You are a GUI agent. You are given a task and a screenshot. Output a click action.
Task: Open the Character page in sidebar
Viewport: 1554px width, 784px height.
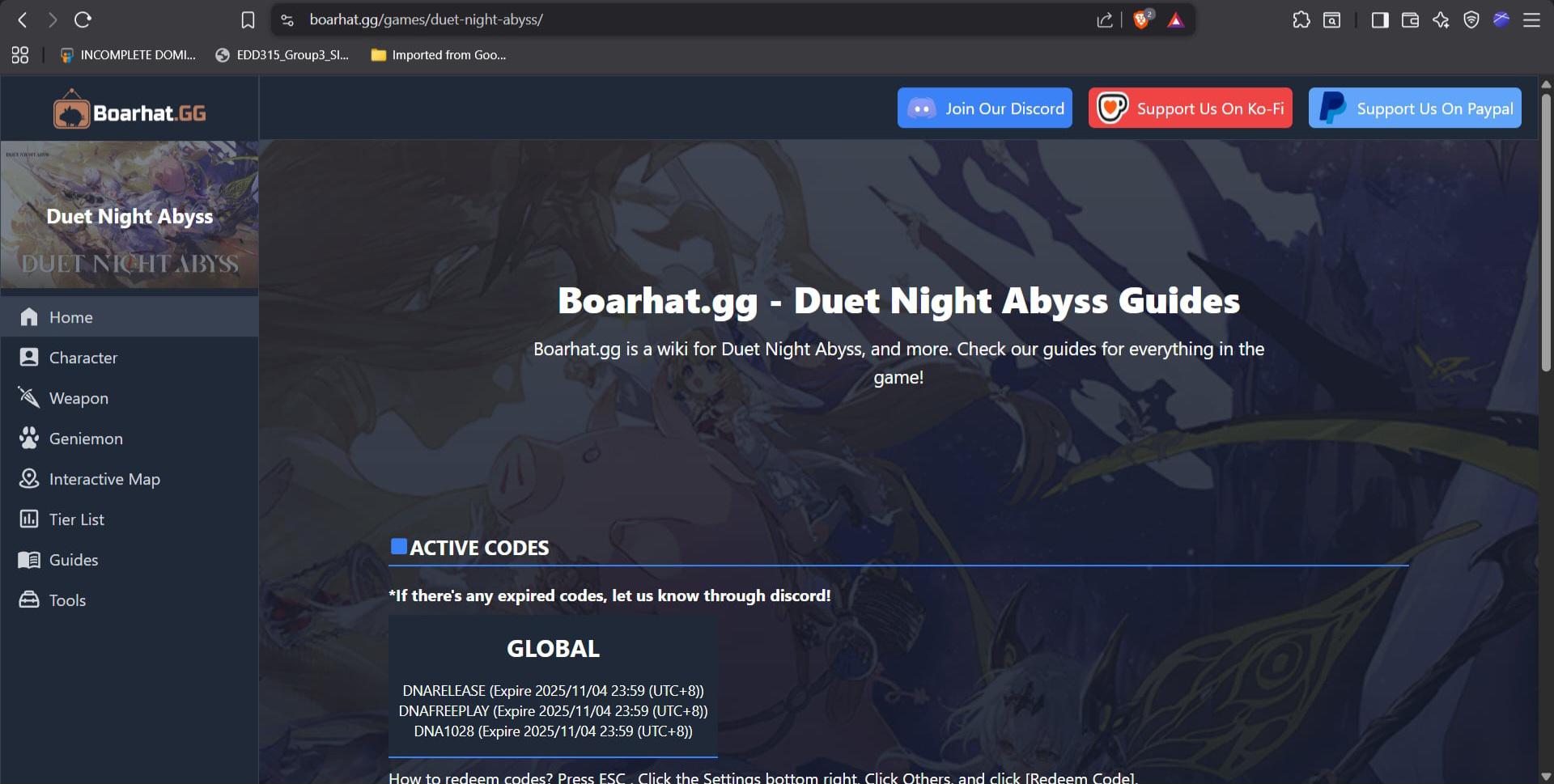pos(83,358)
